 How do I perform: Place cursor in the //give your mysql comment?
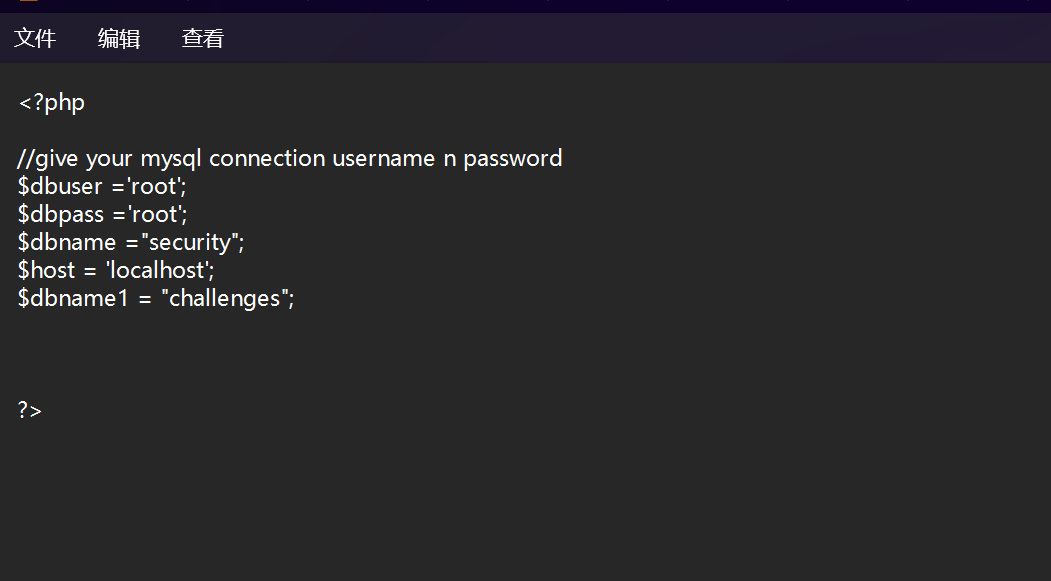290,159
